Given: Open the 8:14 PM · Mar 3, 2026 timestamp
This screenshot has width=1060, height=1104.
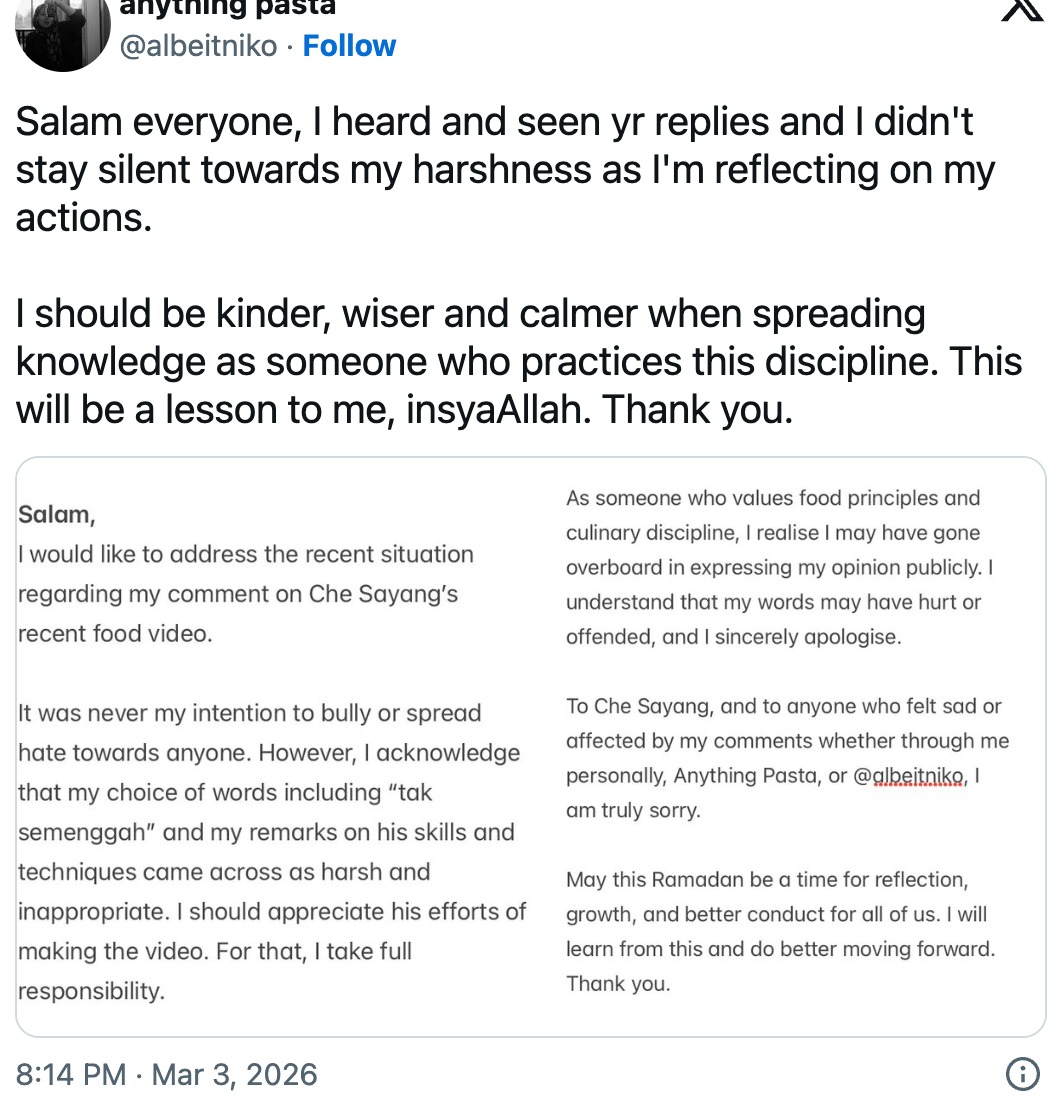Looking at the screenshot, I should (167, 1075).
